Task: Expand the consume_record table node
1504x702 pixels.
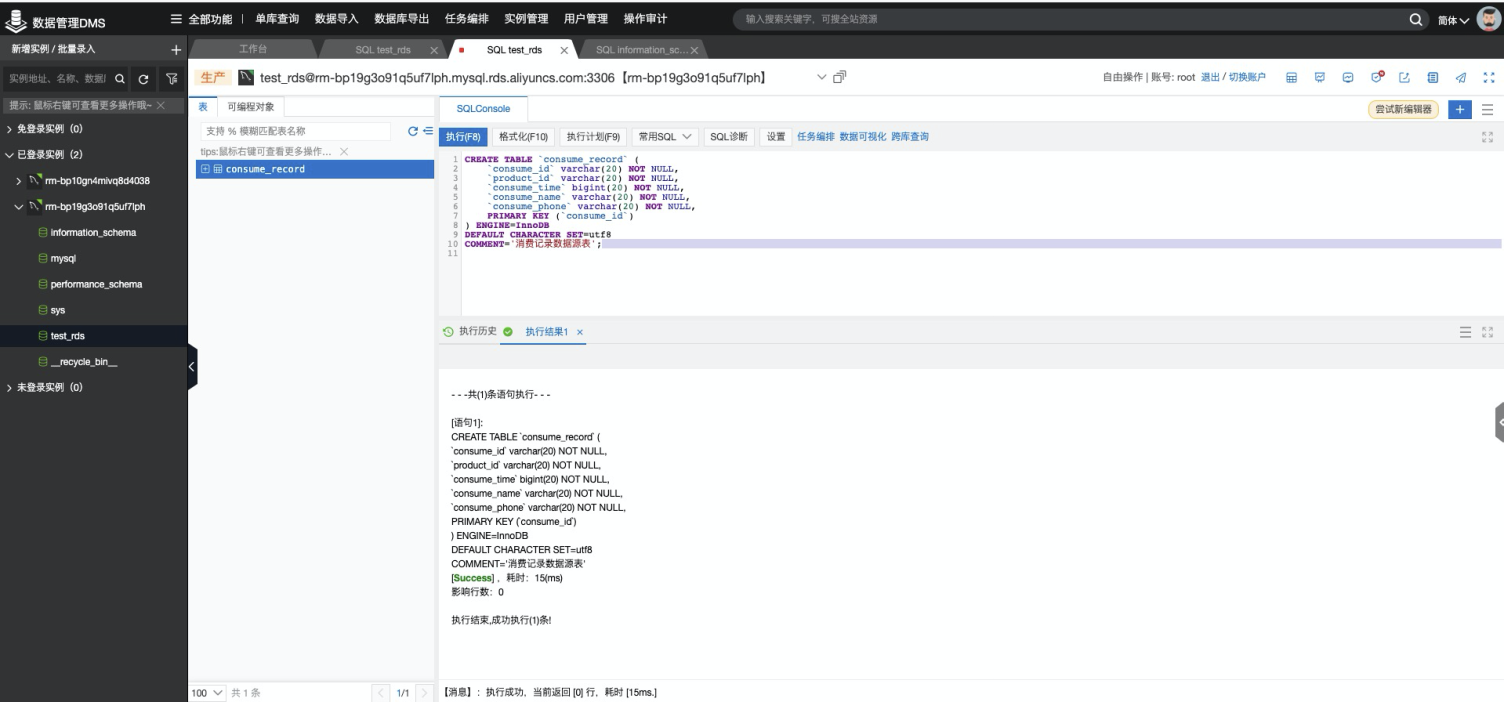Action: (205, 169)
